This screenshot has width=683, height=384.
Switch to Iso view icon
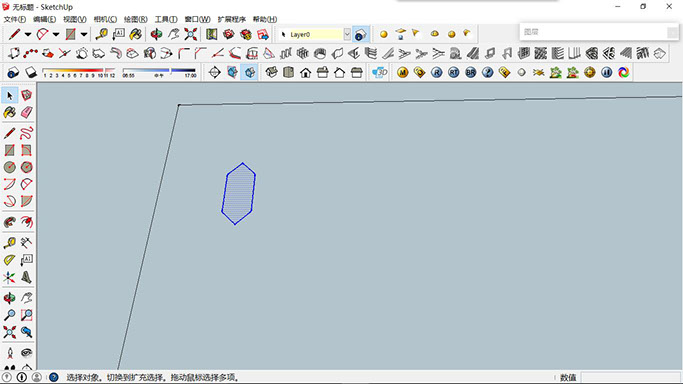pos(271,72)
